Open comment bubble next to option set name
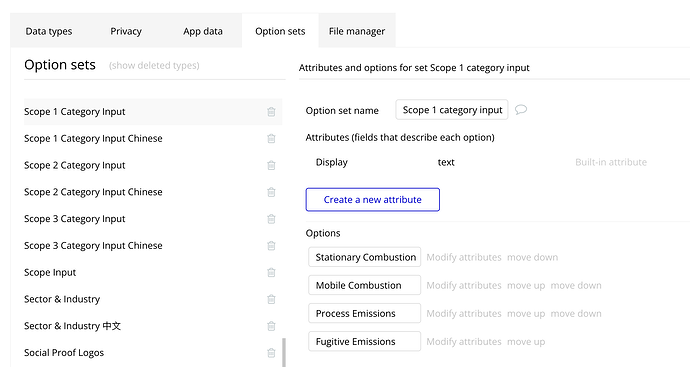Image resolution: width=690 pixels, height=367 pixels. pyautogui.click(x=521, y=110)
